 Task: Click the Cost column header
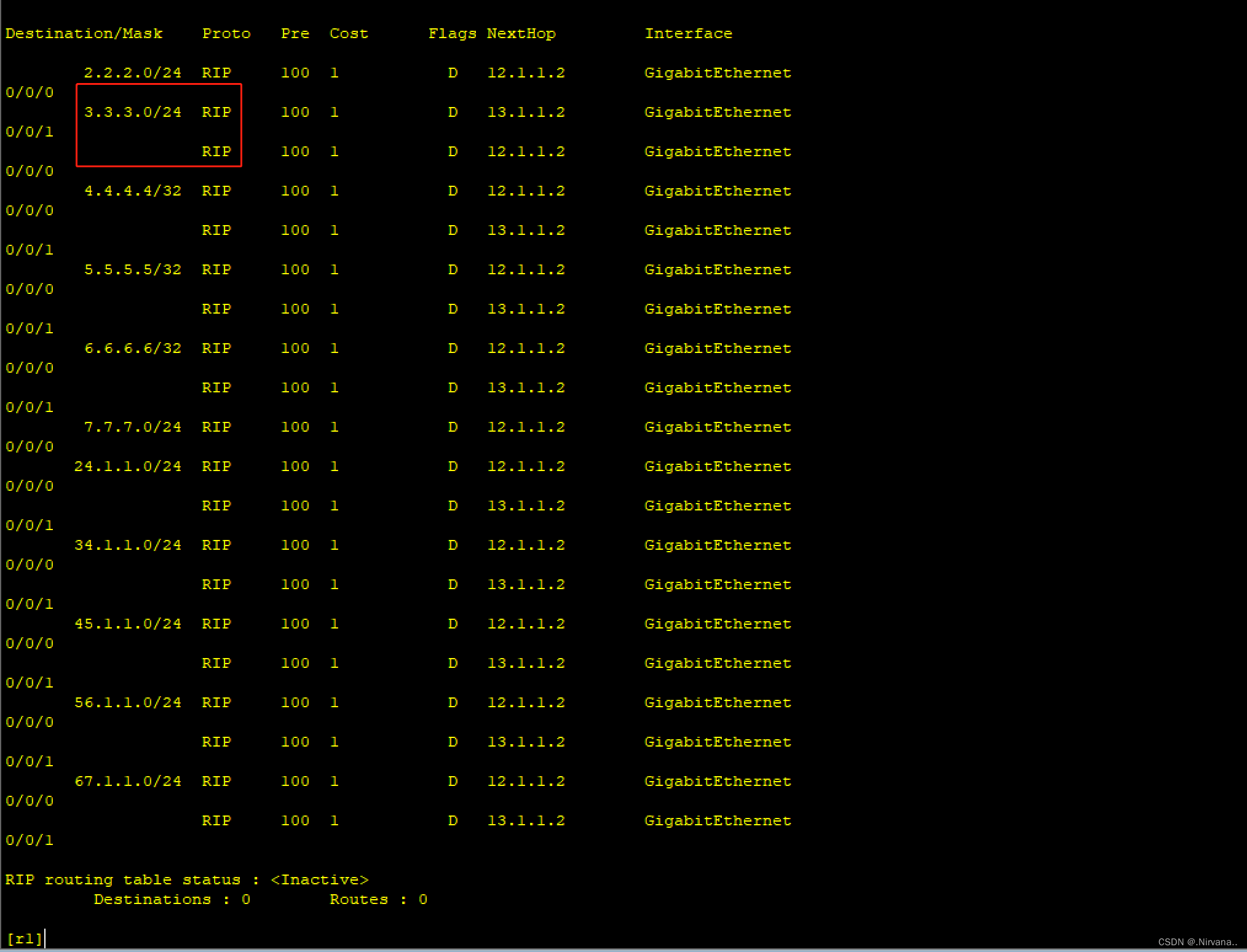pyautogui.click(x=349, y=34)
